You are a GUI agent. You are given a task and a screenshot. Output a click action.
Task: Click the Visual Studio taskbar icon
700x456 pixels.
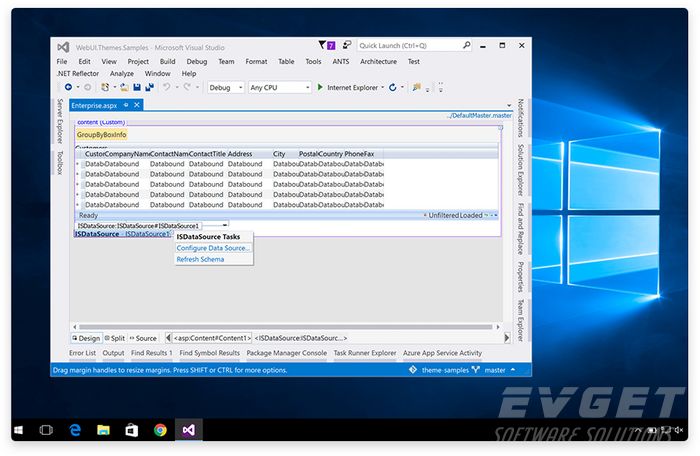pos(188,430)
